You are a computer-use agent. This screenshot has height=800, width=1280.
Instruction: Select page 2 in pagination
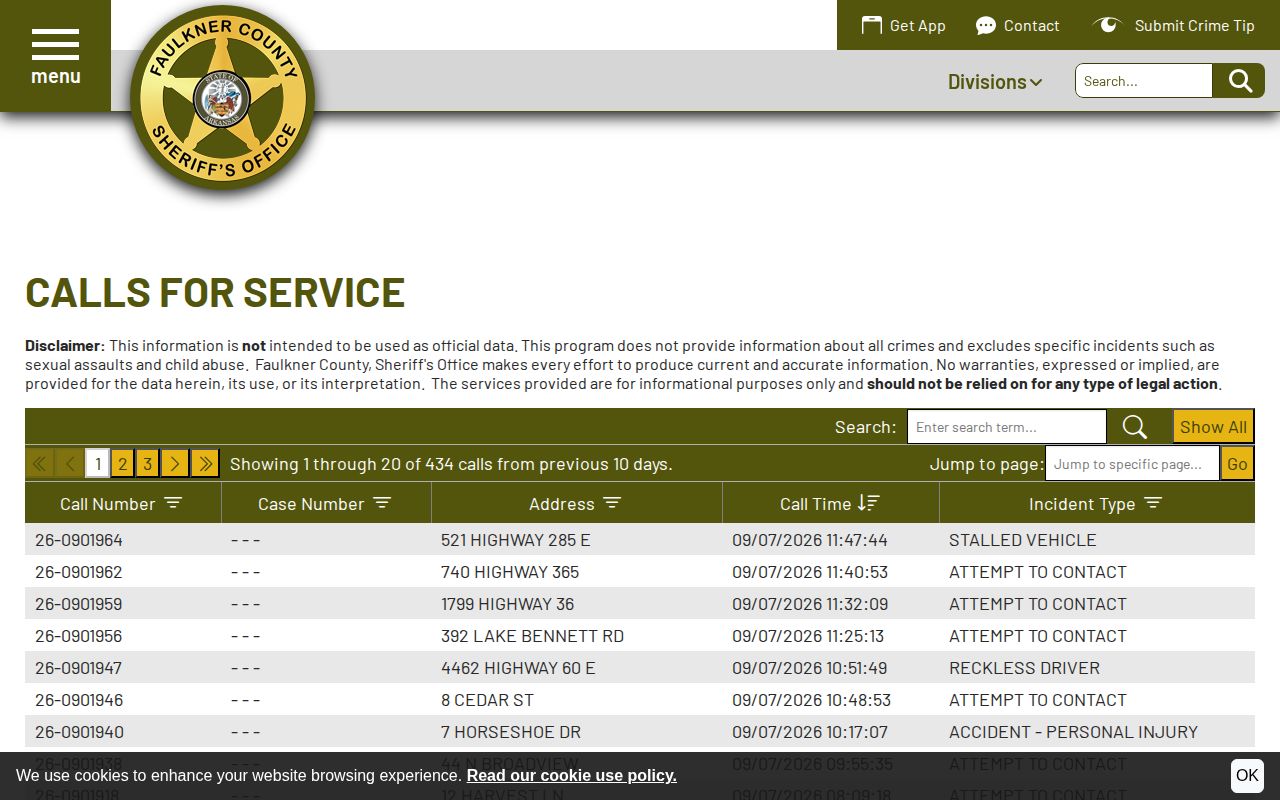pos(123,463)
